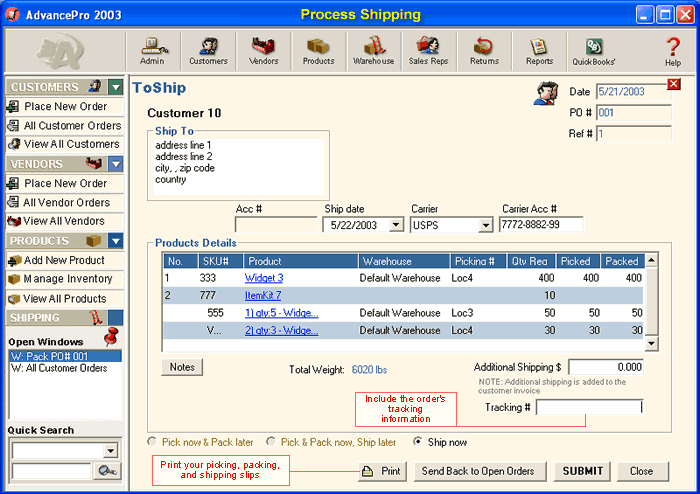The height and width of the screenshot is (494, 700).
Task: Collapse the CUSTOMERS sidebar section arrow
Action: [x=116, y=87]
